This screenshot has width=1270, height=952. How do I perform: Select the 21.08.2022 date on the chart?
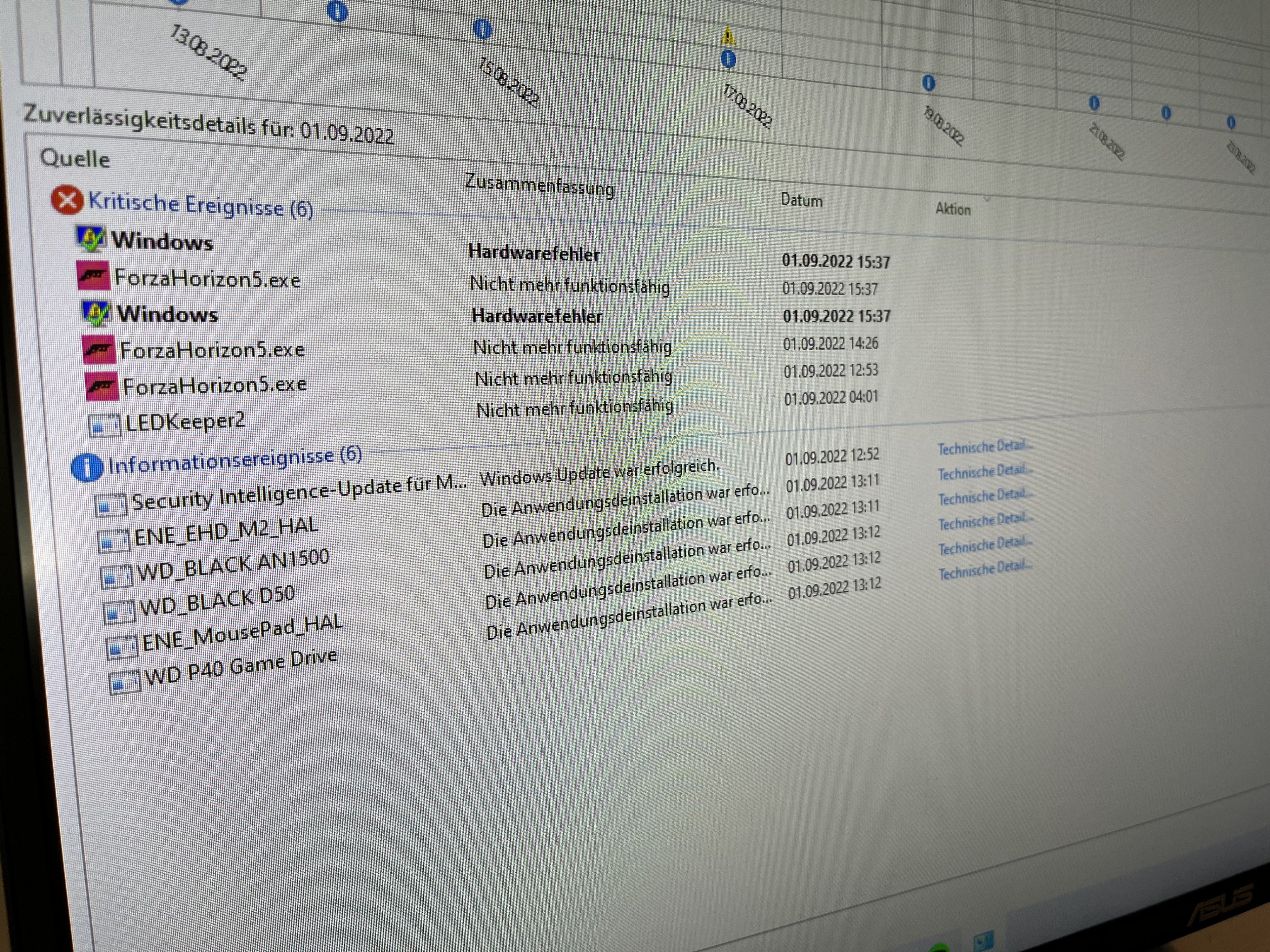pyautogui.click(x=1106, y=142)
